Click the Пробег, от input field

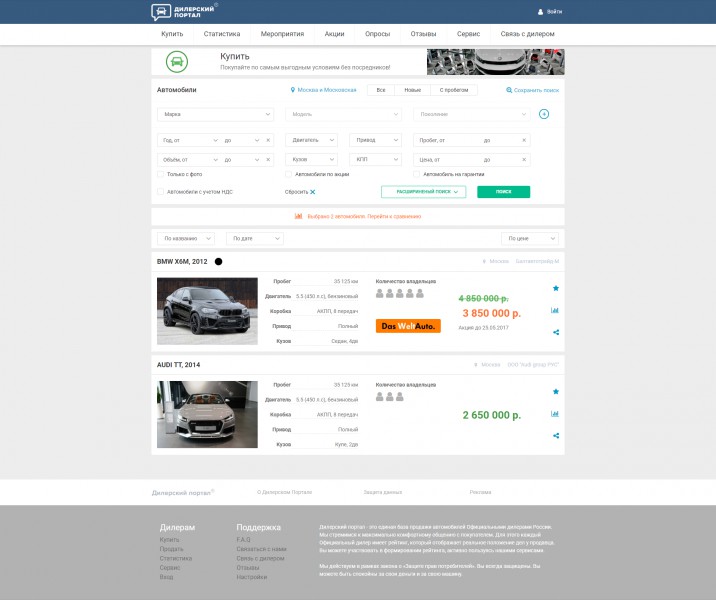coord(446,140)
